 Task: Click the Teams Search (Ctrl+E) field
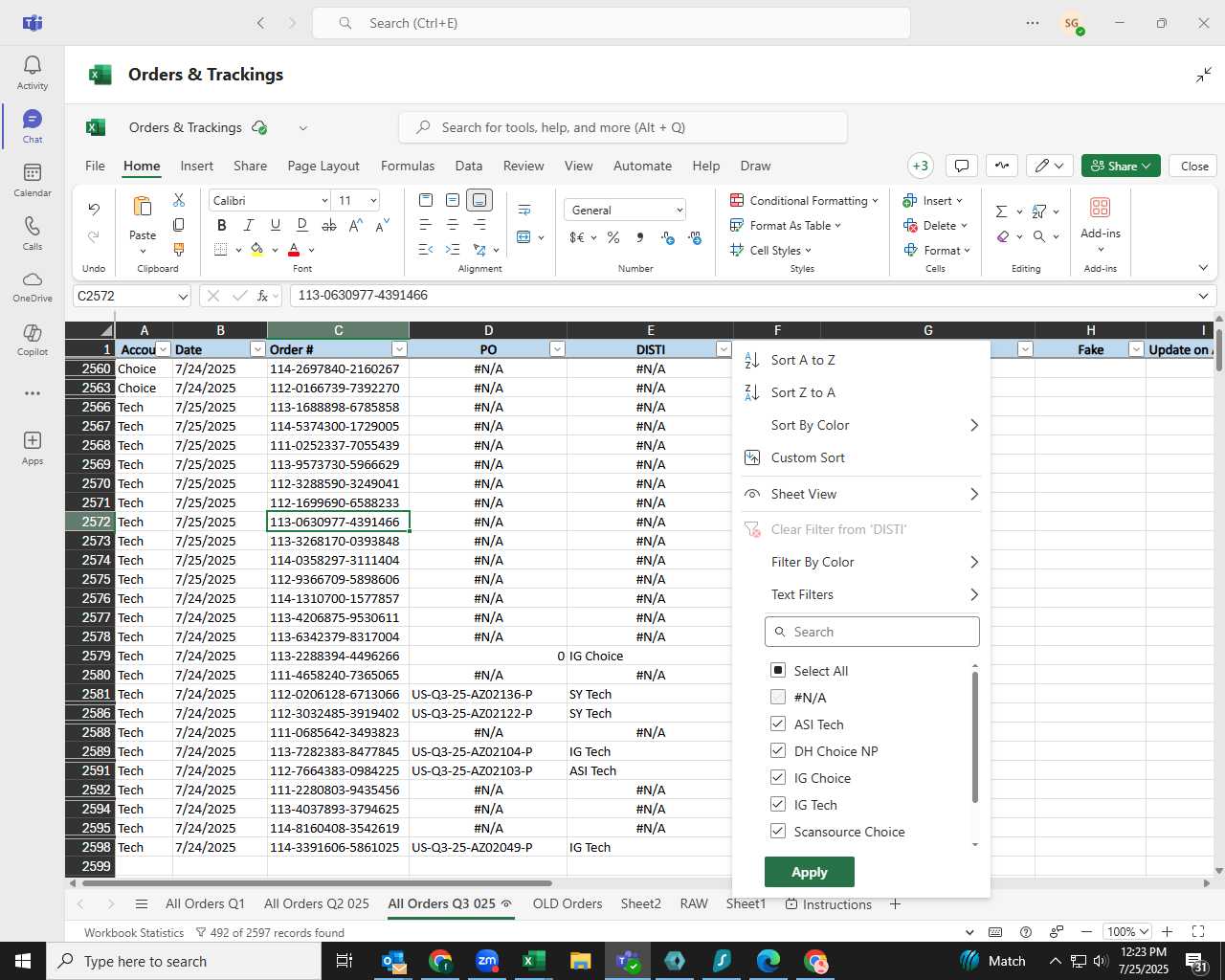coord(611,23)
